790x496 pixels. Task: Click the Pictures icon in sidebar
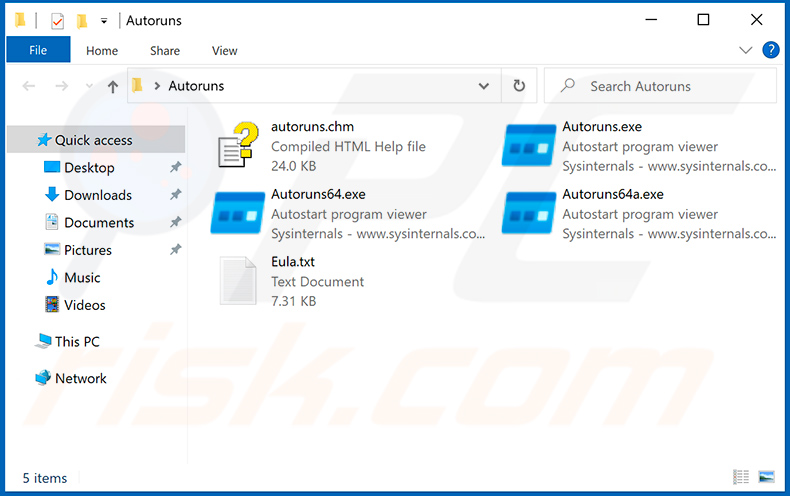52,249
